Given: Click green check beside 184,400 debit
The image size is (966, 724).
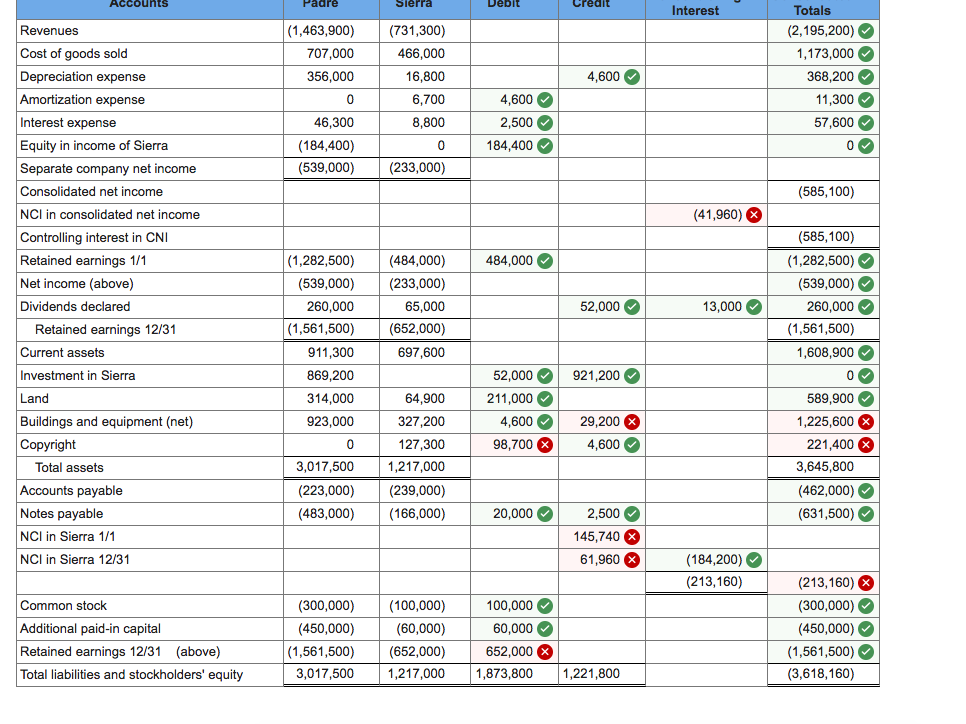Looking at the screenshot, I should tap(545, 146).
